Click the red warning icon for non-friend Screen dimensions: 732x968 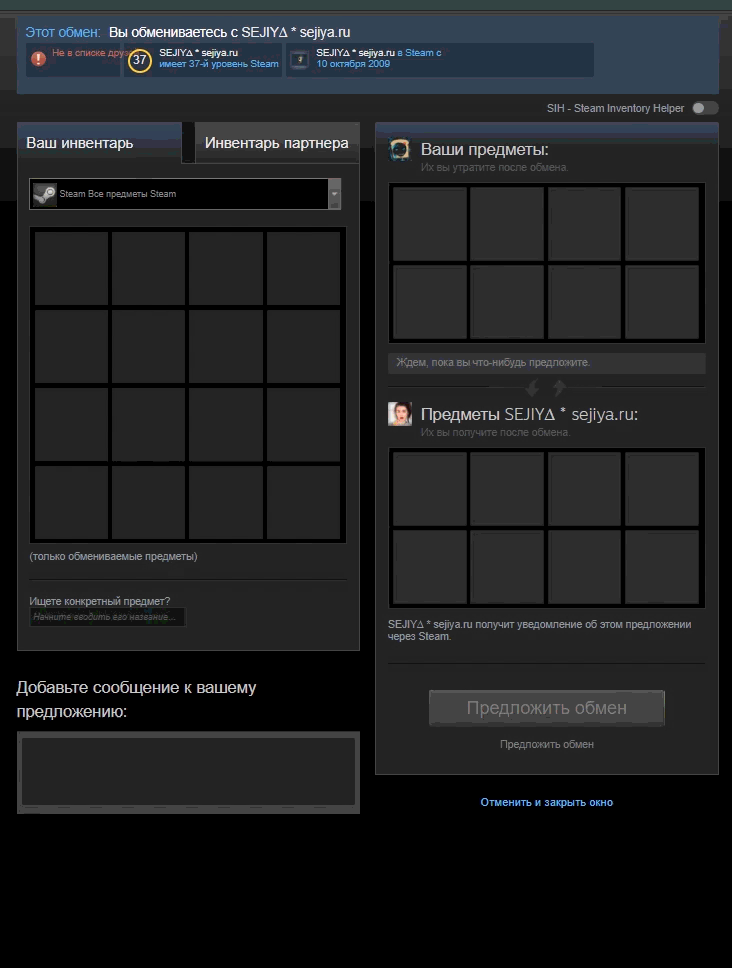[x=38, y=59]
